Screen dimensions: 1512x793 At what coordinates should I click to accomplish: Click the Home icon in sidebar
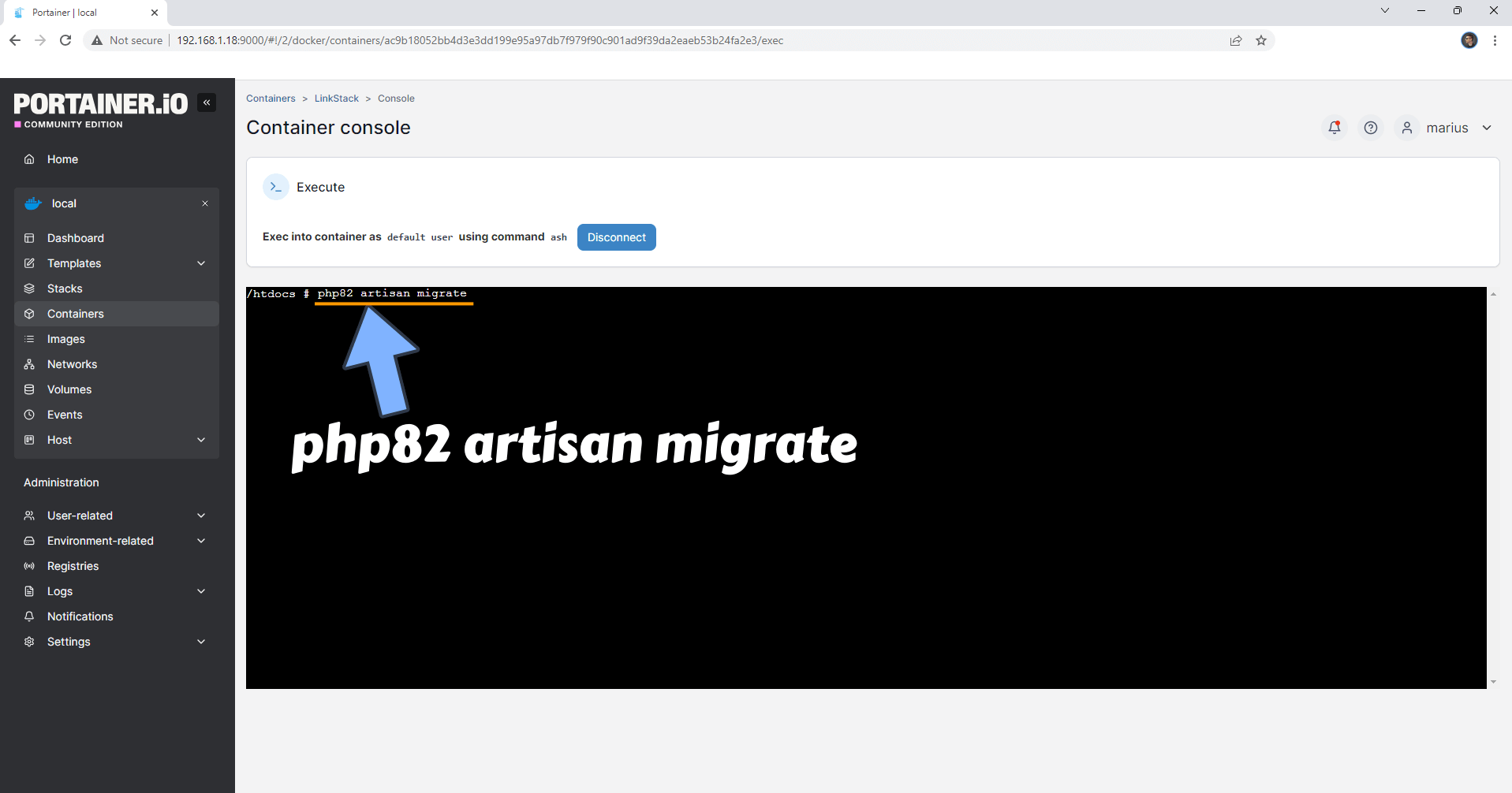coord(29,159)
